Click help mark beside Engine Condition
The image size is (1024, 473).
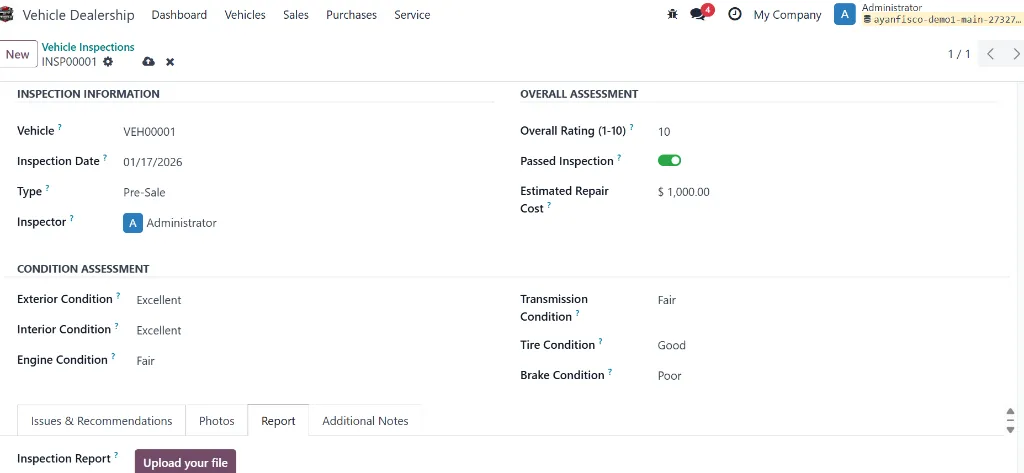pyautogui.click(x=113, y=356)
